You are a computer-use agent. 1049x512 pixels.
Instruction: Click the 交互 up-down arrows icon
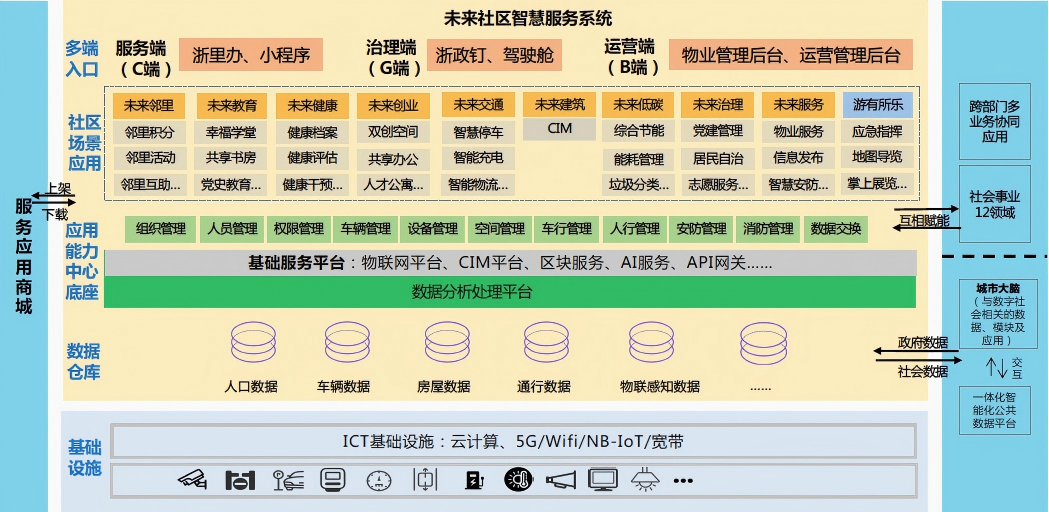996,367
